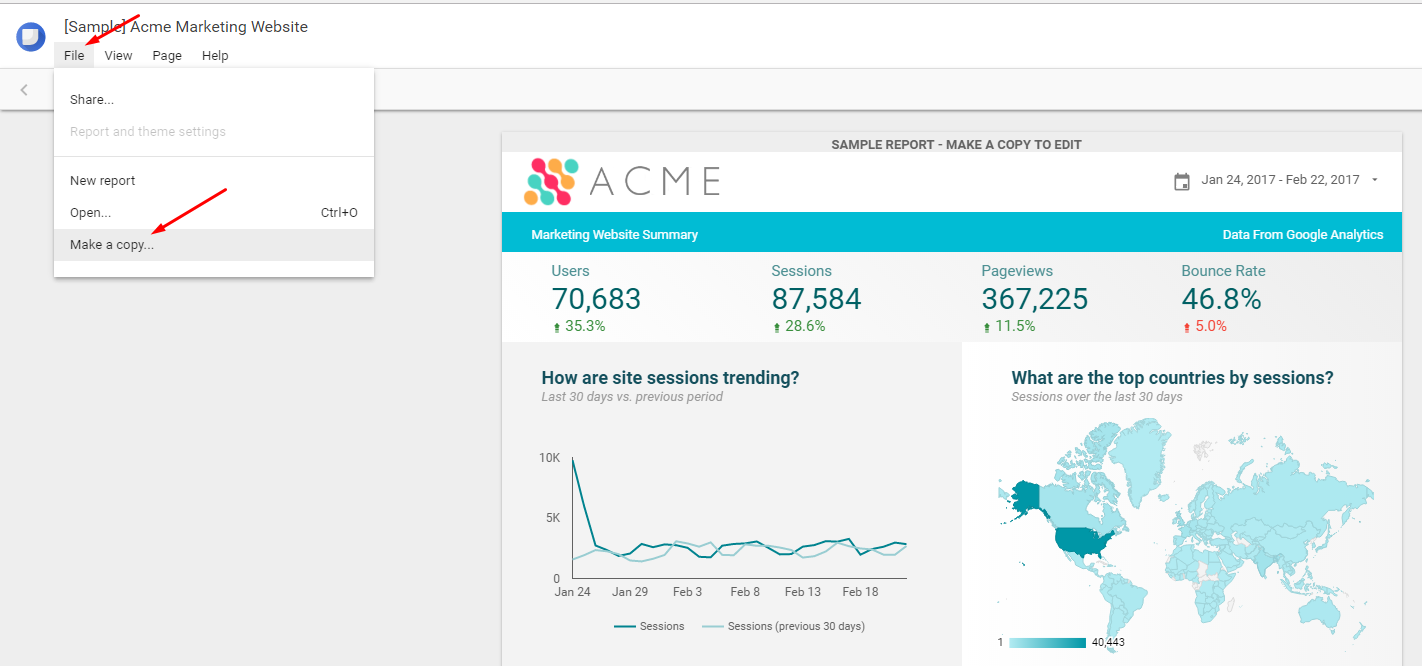Viewport: 1422px width, 666px height.
Task: Open the Help menu
Action: pyautogui.click(x=215, y=55)
